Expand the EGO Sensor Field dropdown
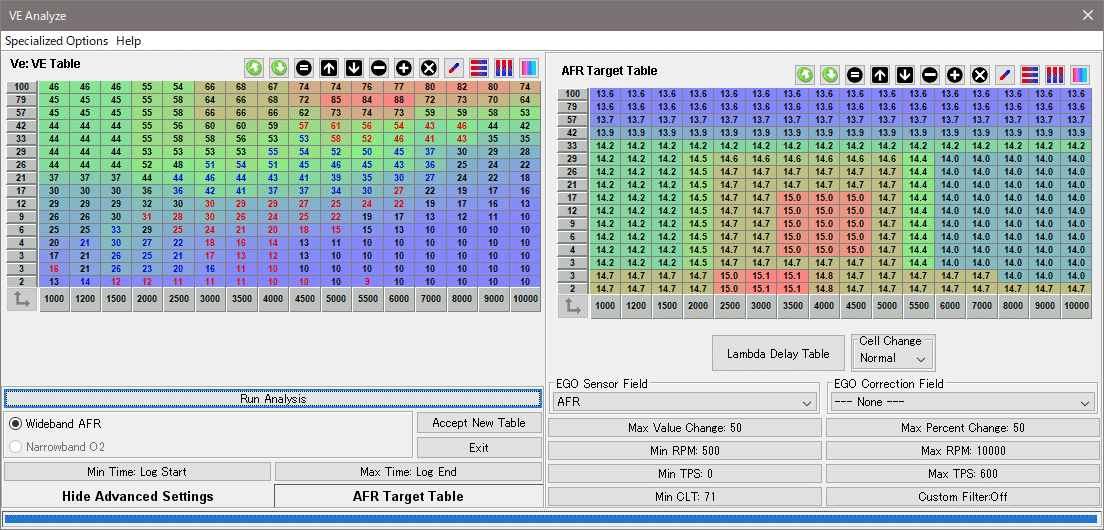 [684, 402]
